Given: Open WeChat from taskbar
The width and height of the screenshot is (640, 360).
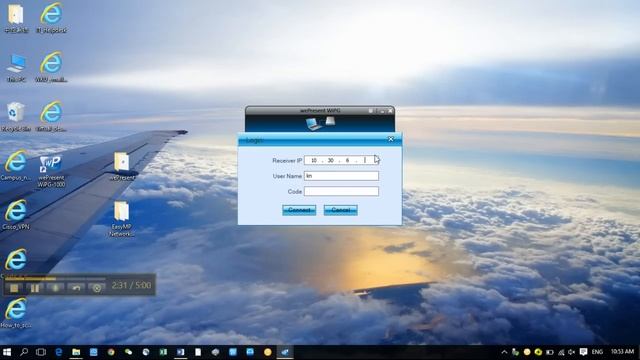Looking at the screenshot, I should [x=128, y=352].
